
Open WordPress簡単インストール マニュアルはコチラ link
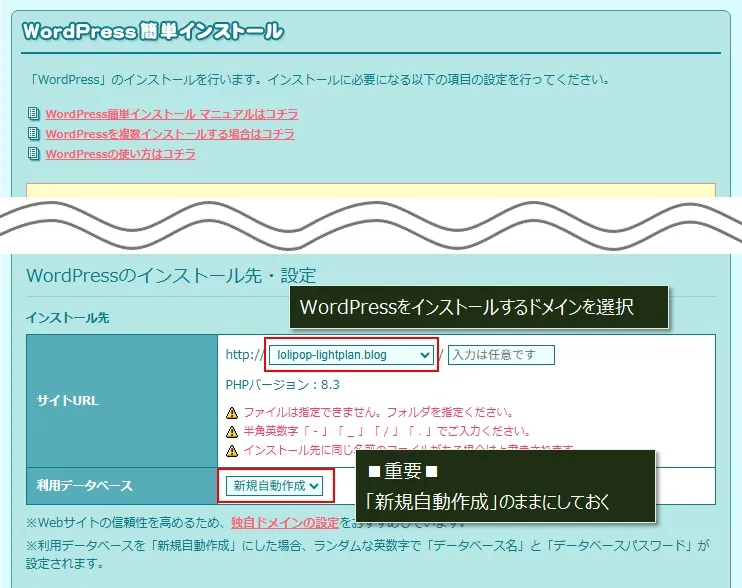(172, 114)
